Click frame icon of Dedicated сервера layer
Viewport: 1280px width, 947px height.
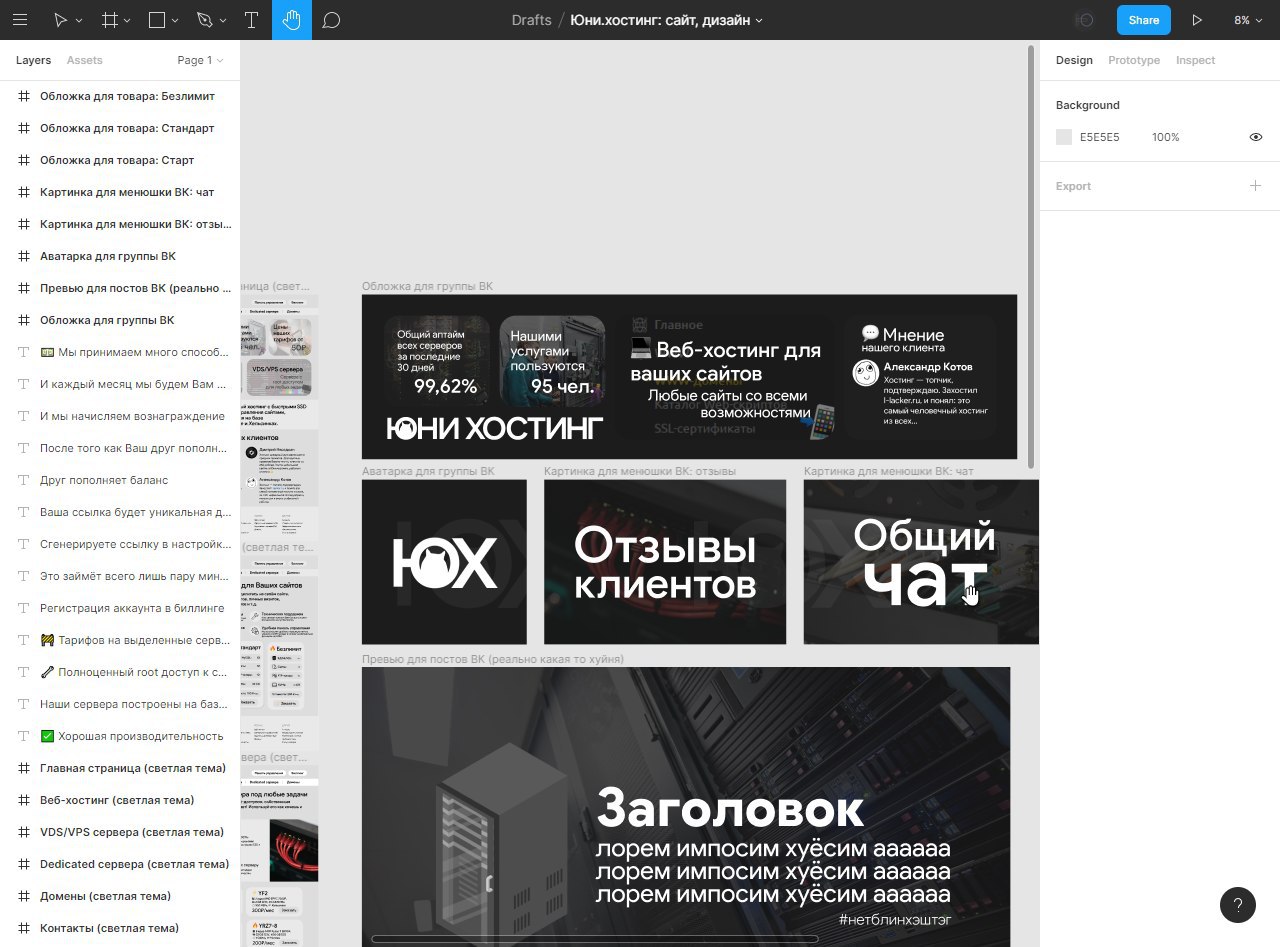tap(24, 864)
